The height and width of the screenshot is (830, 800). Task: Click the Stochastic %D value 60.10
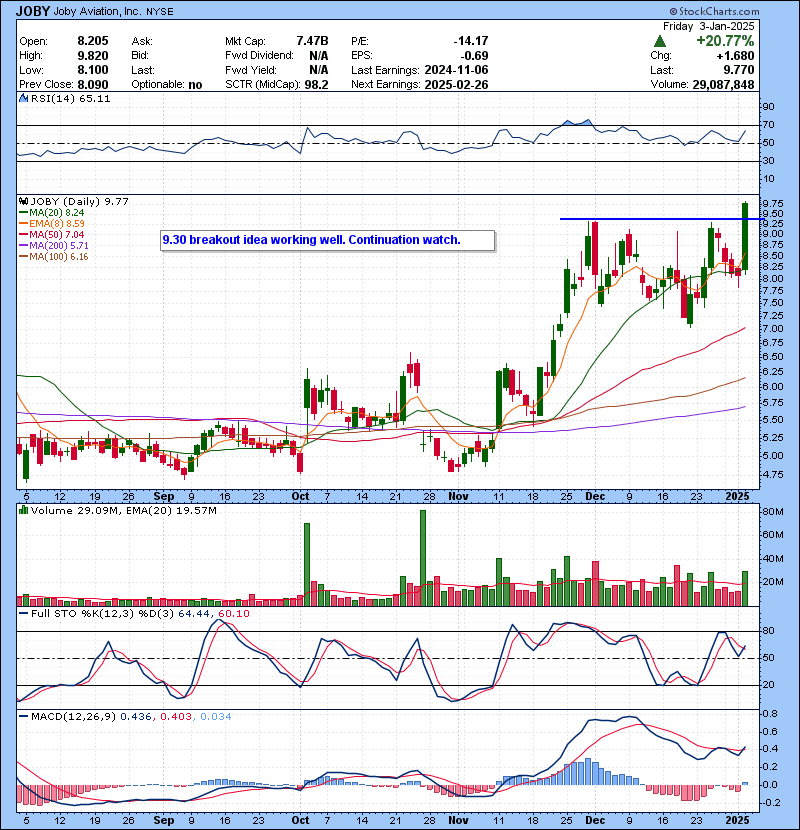[x=233, y=614]
